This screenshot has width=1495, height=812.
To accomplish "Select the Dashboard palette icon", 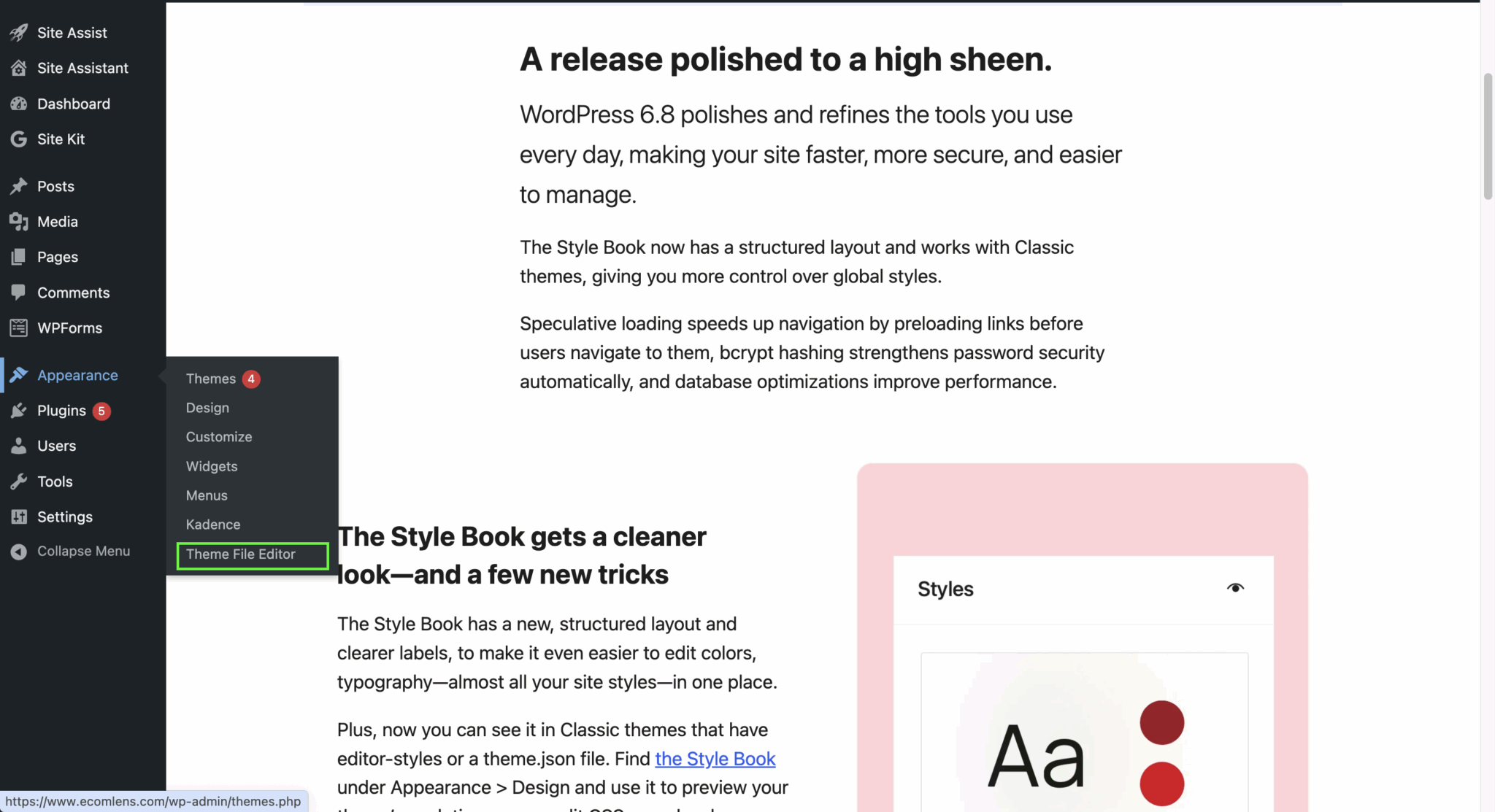I will pos(18,104).
